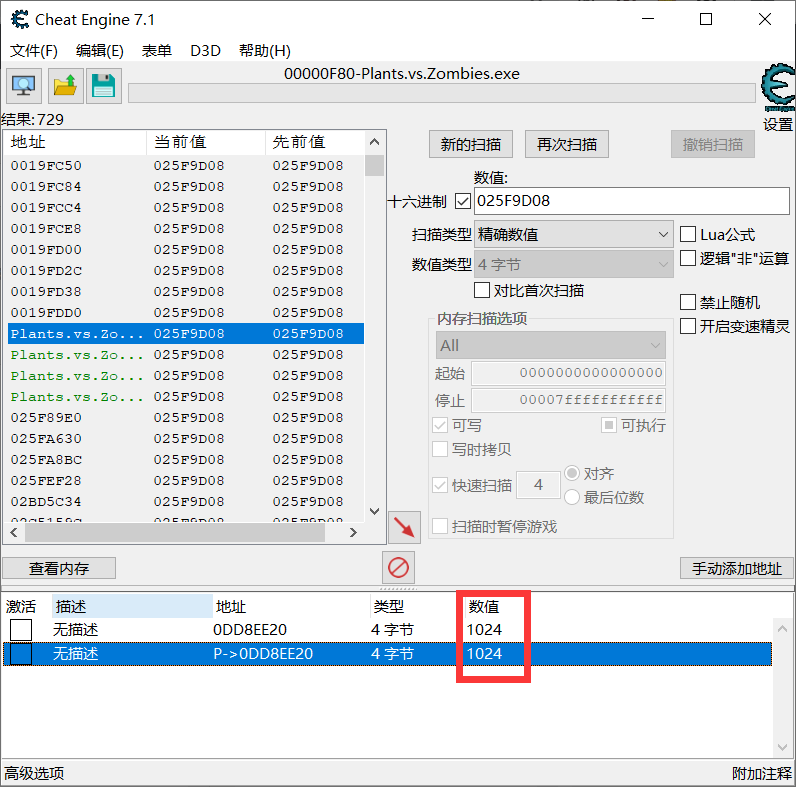Screen dimensions: 796x787
Task: Select the 对齐 radio button
Action: (x=572, y=473)
